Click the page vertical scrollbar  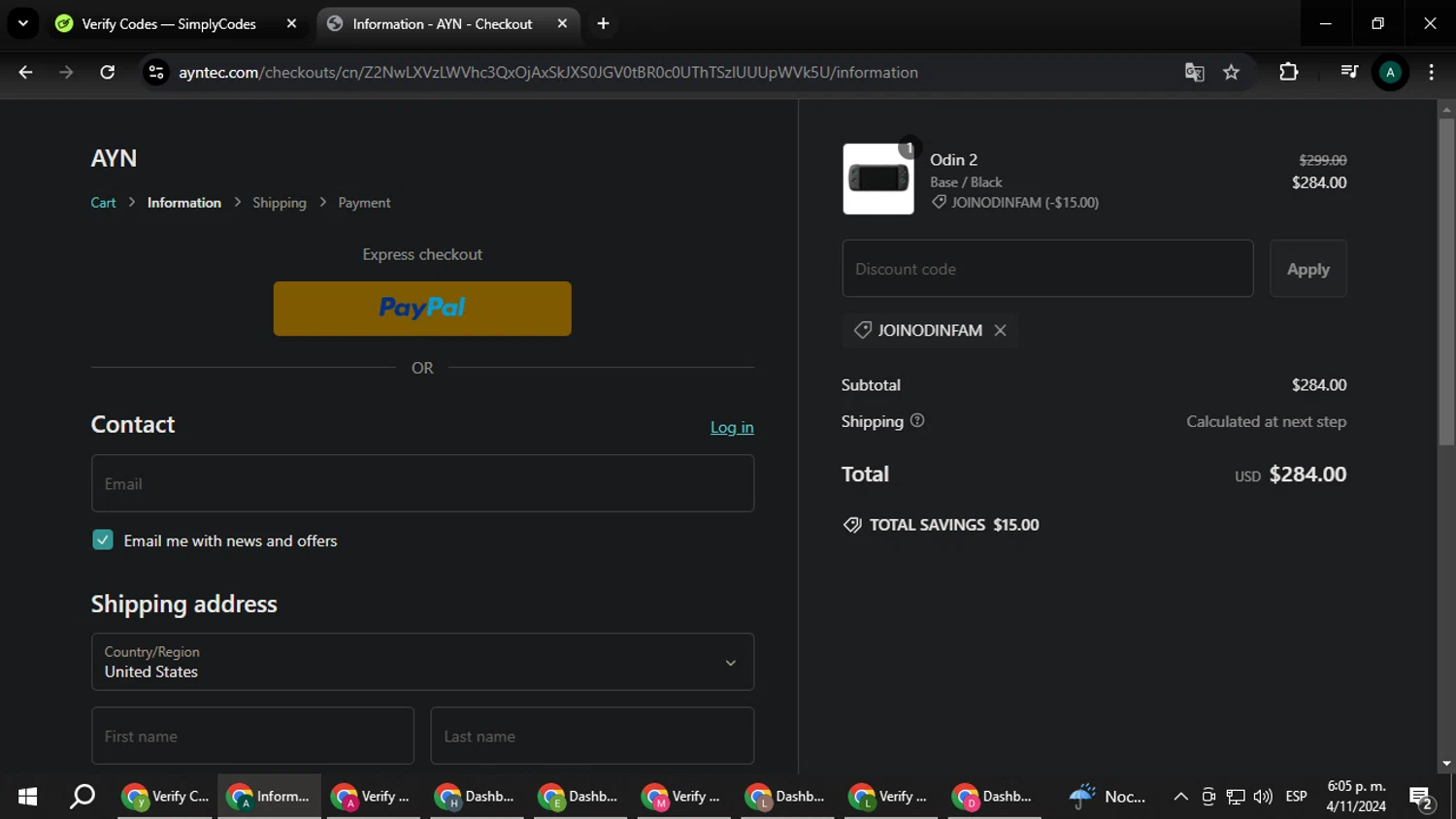tap(1446, 281)
